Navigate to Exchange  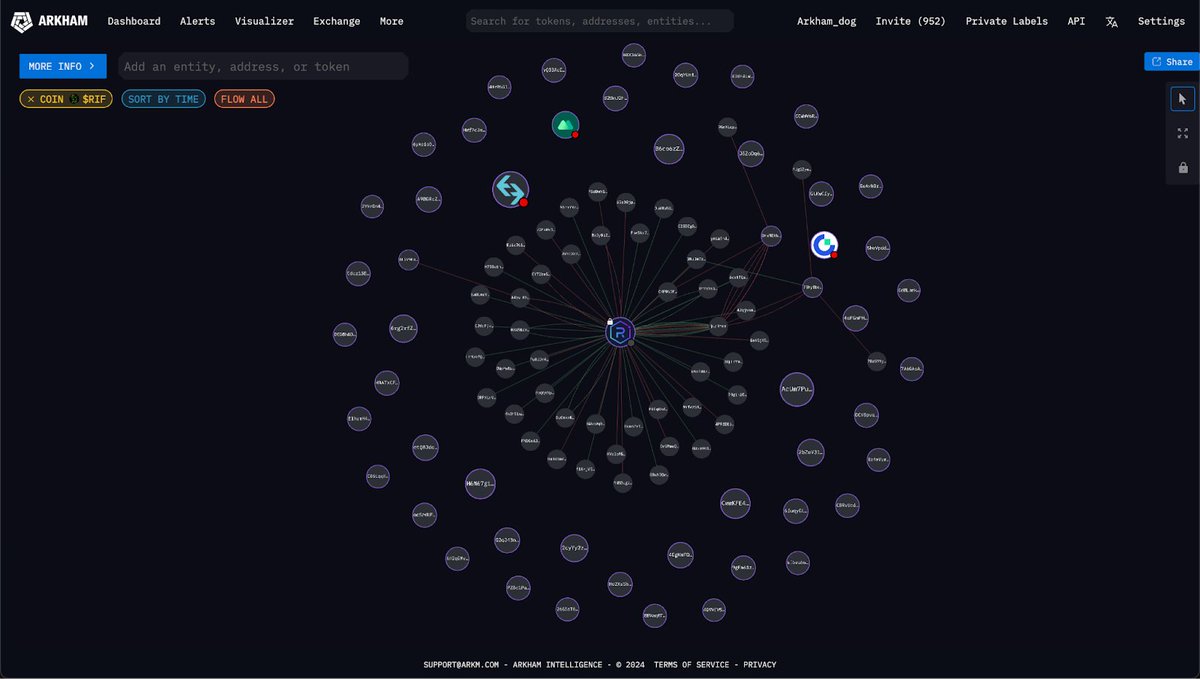[337, 21]
